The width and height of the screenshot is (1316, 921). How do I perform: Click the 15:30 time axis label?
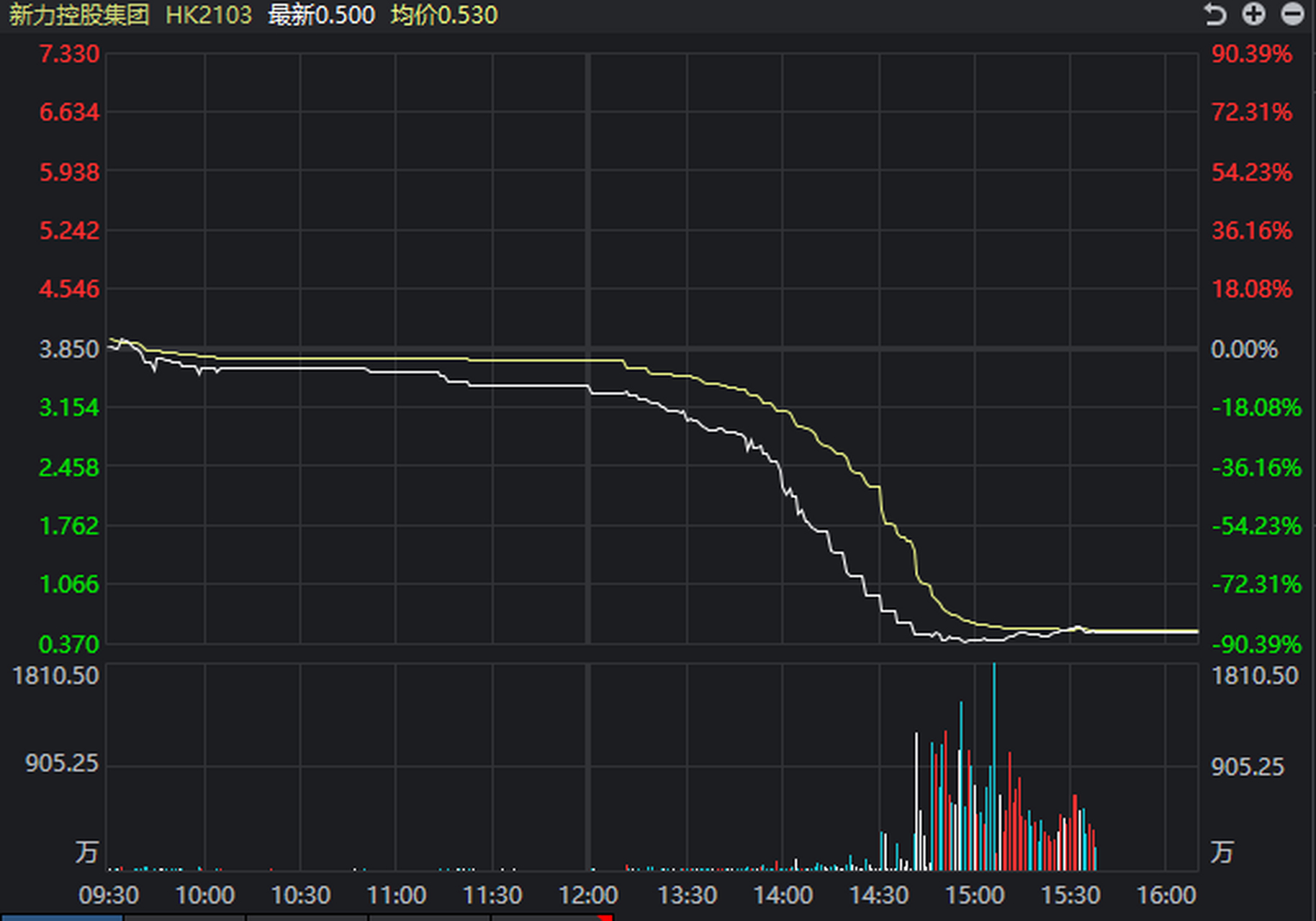click(x=1071, y=895)
